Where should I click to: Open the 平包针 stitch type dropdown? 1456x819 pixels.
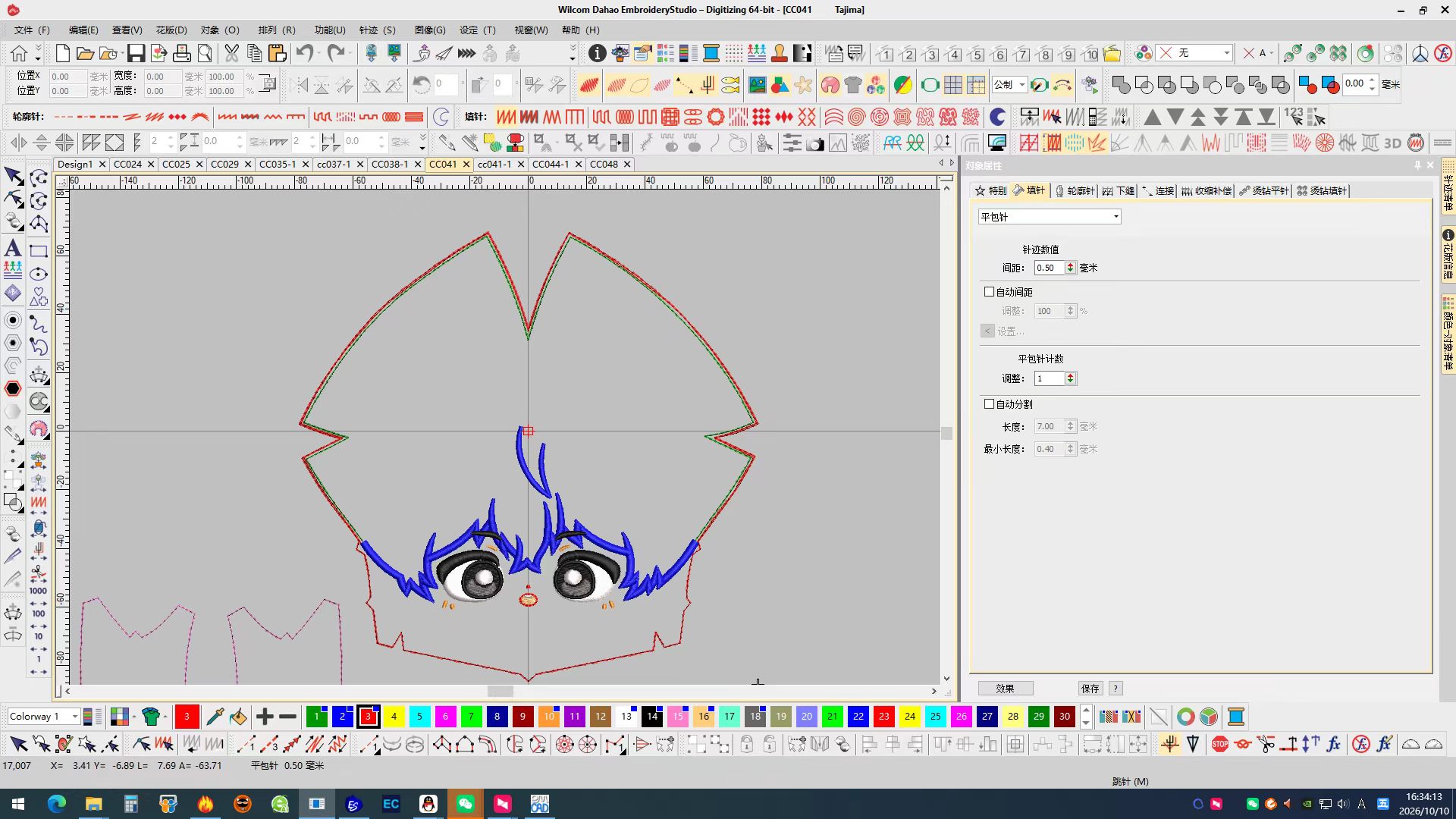1049,217
